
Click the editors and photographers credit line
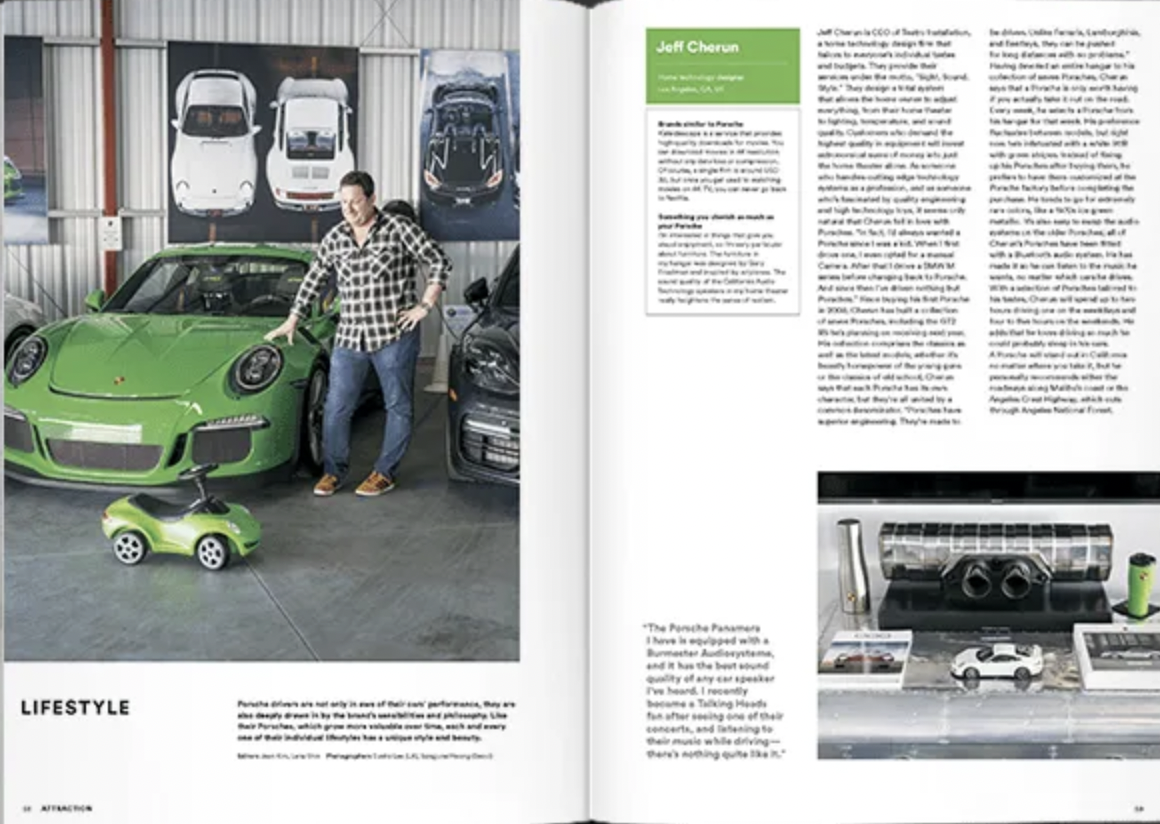(x=365, y=756)
